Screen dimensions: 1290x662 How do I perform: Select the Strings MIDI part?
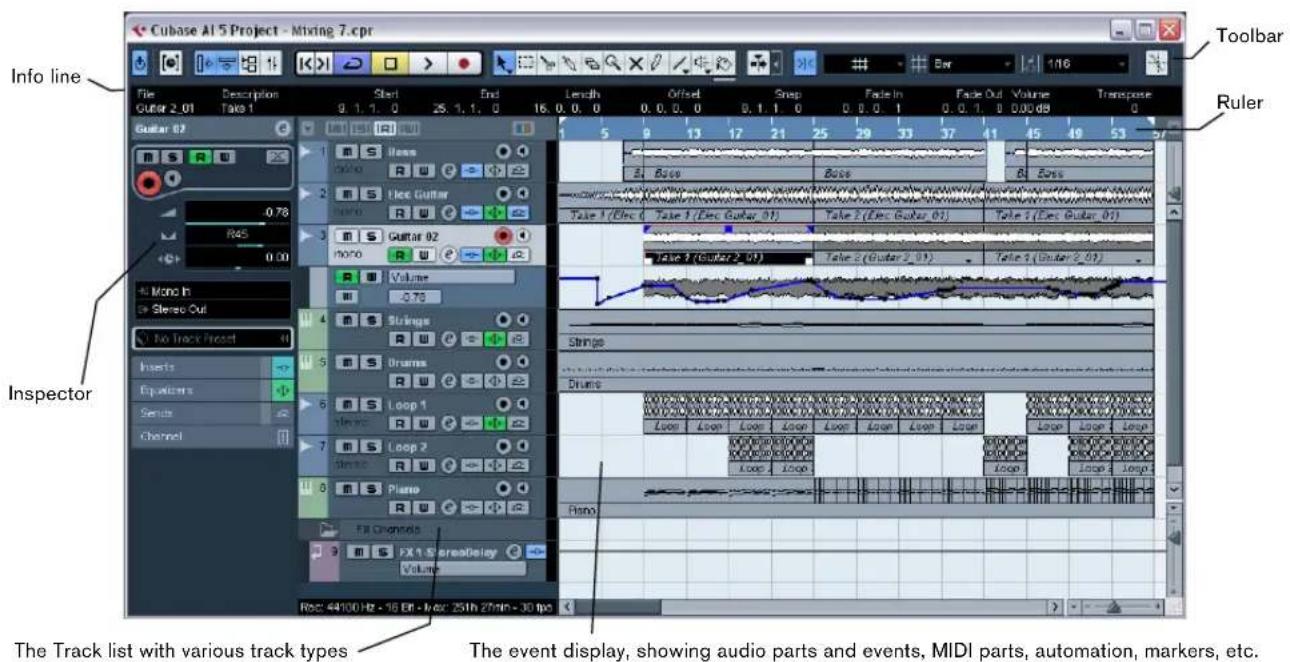pos(855,329)
